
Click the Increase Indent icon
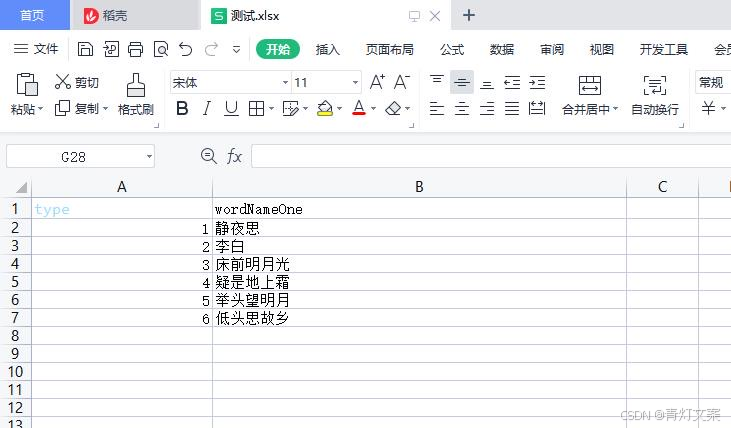[537, 83]
